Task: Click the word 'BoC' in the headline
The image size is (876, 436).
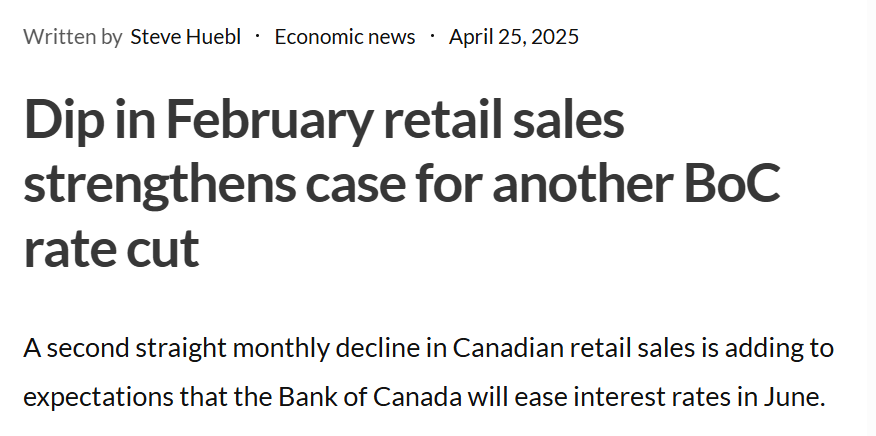Action: 732,183
